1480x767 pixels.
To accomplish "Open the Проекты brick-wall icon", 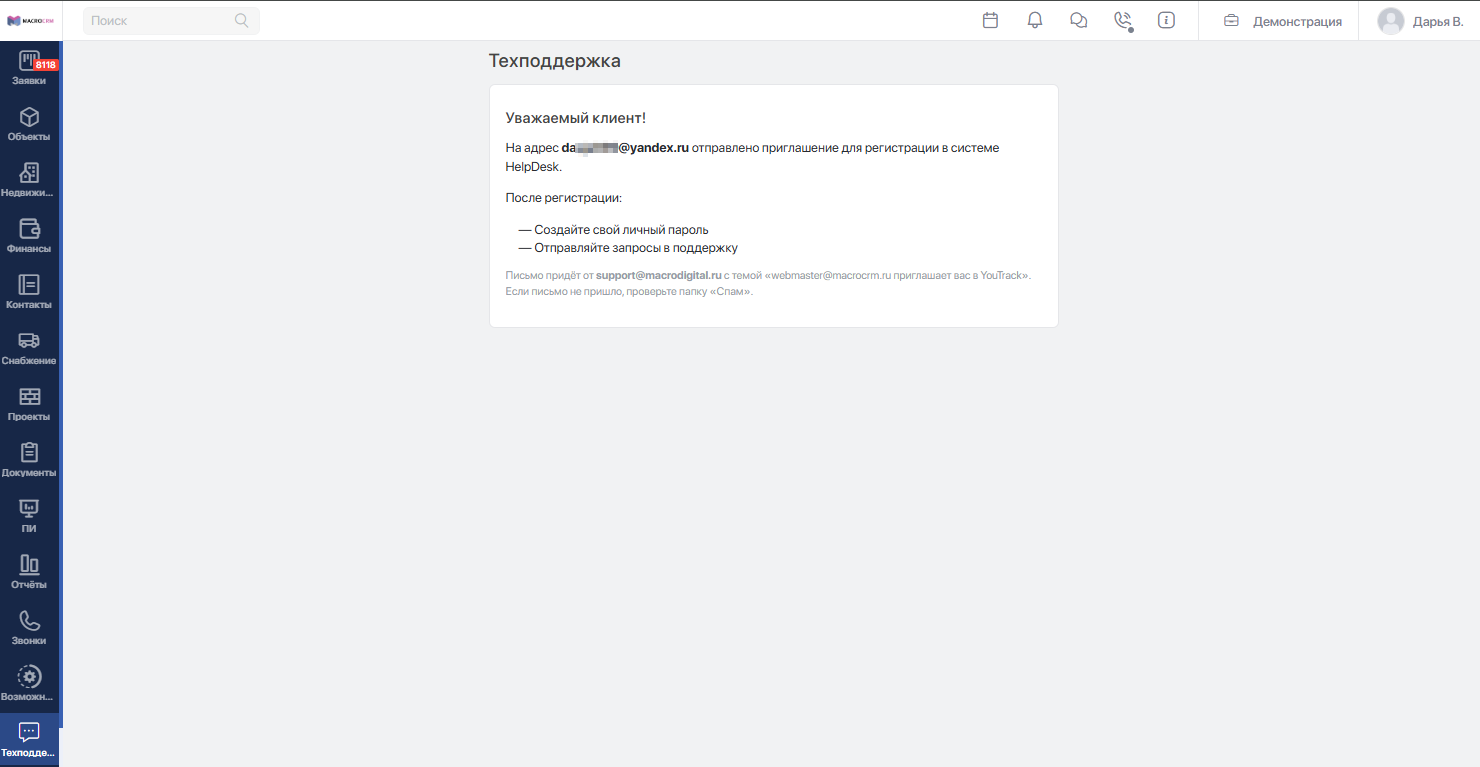I will (29, 405).
